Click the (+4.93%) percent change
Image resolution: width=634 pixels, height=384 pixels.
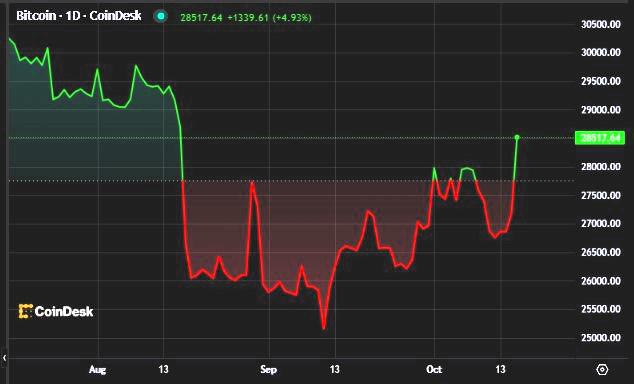pos(292,18)
